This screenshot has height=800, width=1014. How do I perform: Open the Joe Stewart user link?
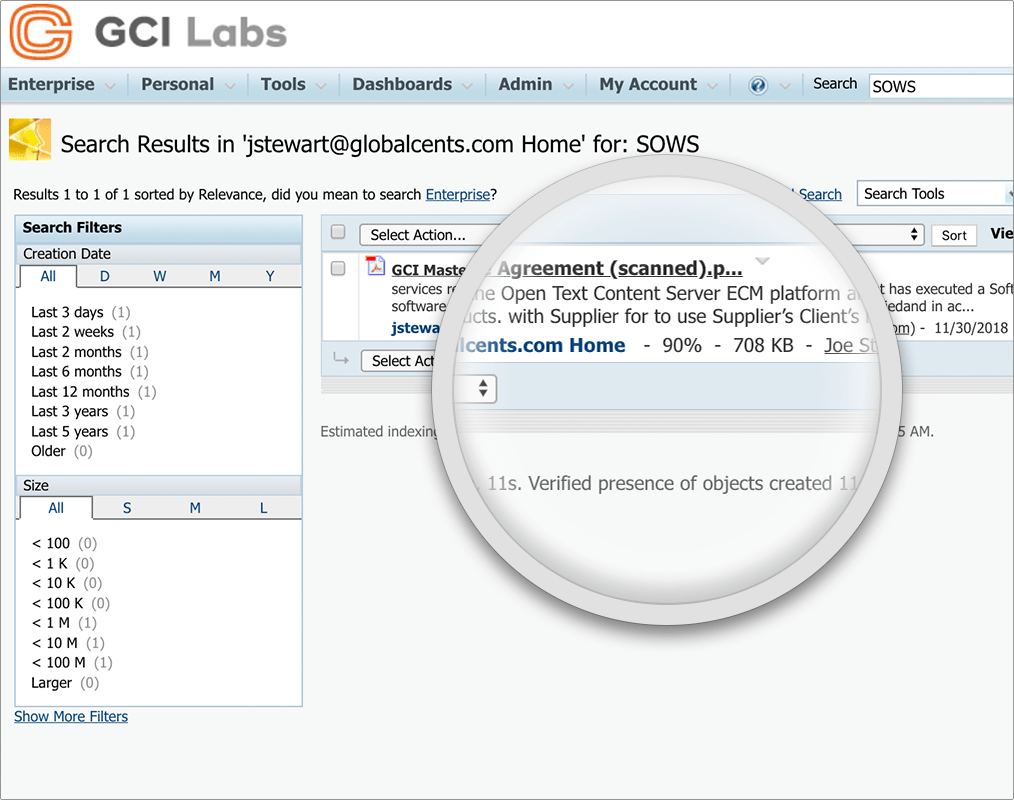850,345
